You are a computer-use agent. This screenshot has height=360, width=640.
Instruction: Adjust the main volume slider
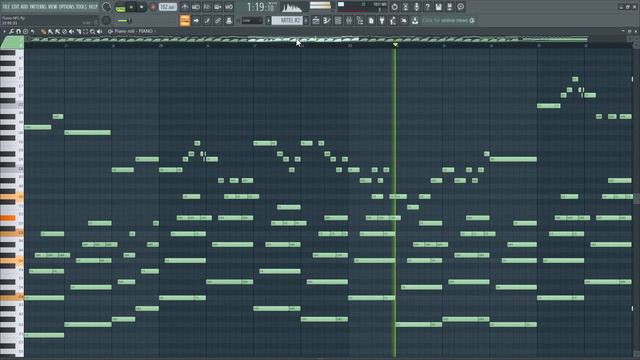(124, 20)
